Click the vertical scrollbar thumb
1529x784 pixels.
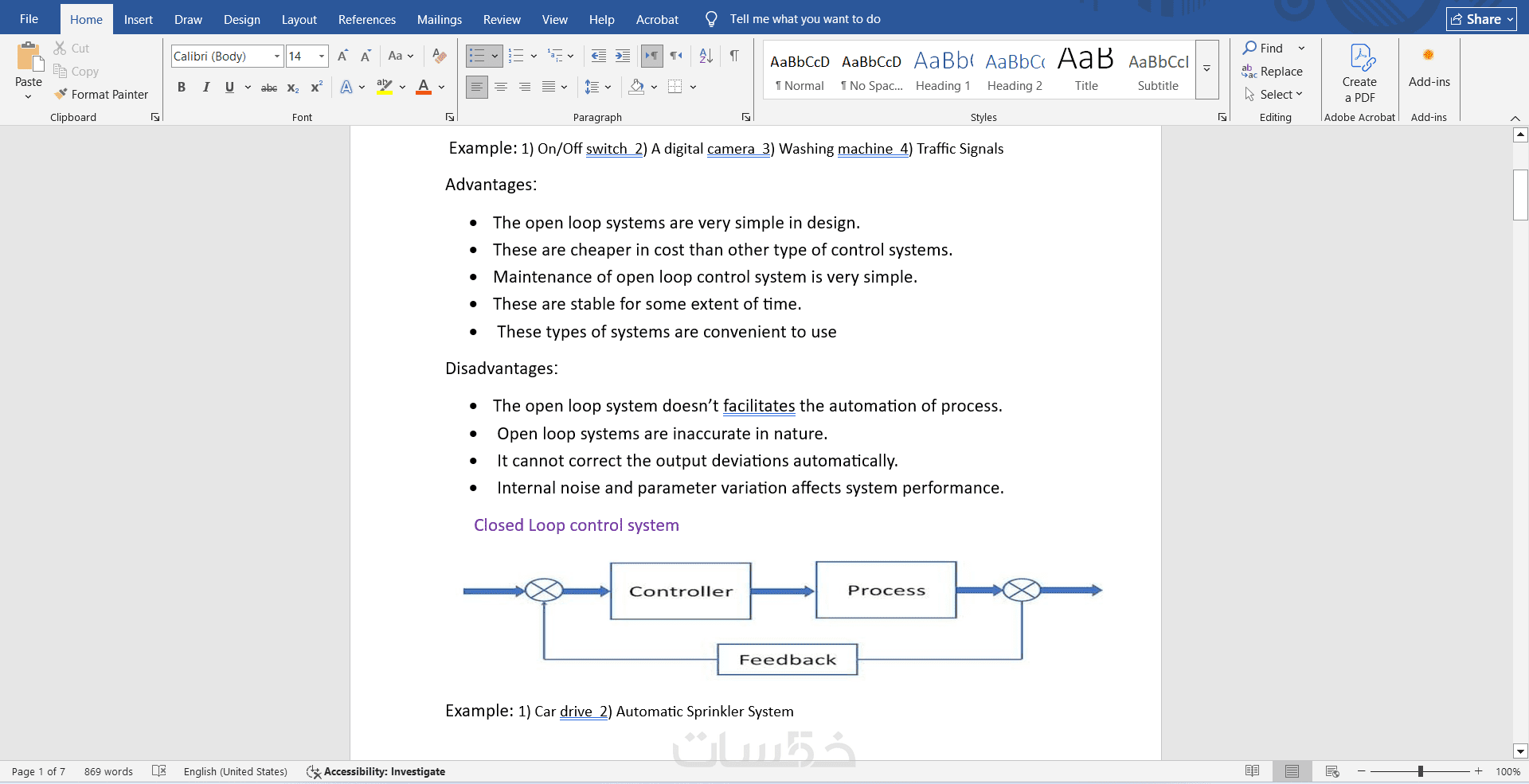click(x=1520, y=194)
